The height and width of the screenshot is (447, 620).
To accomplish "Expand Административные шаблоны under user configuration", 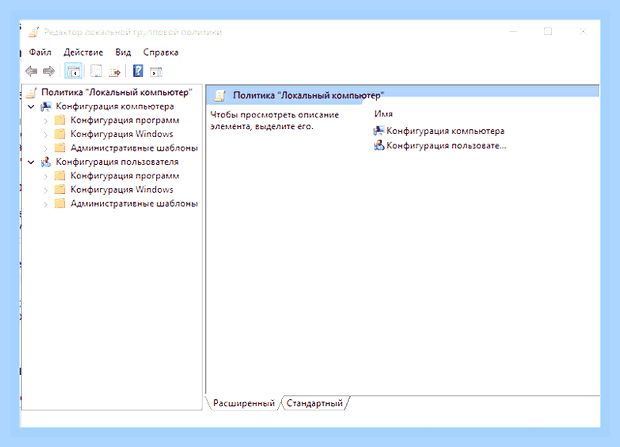I will pyautogui.click(x=45, y=205).
